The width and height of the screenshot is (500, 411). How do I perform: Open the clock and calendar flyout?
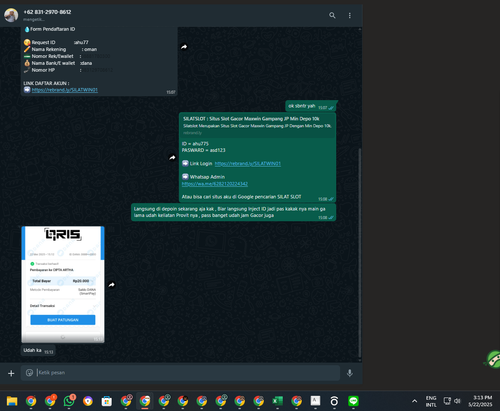(x=480, y=401)
